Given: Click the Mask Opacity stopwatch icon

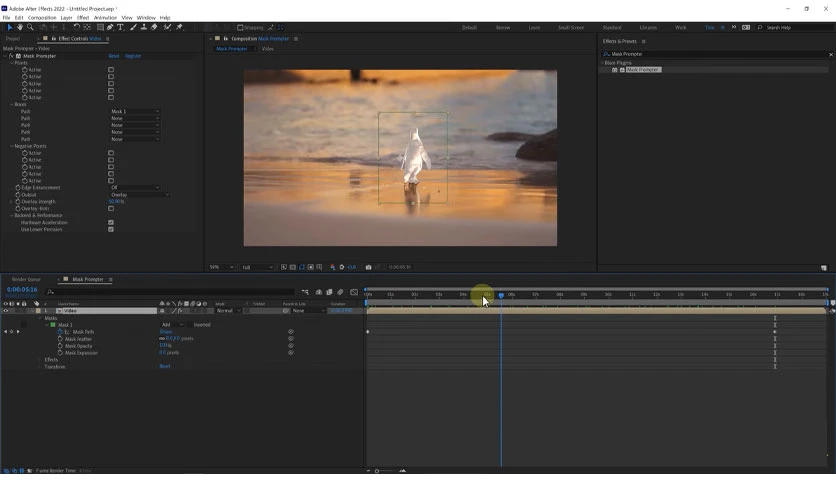Looking at the screenshot, I should point(60,346).
